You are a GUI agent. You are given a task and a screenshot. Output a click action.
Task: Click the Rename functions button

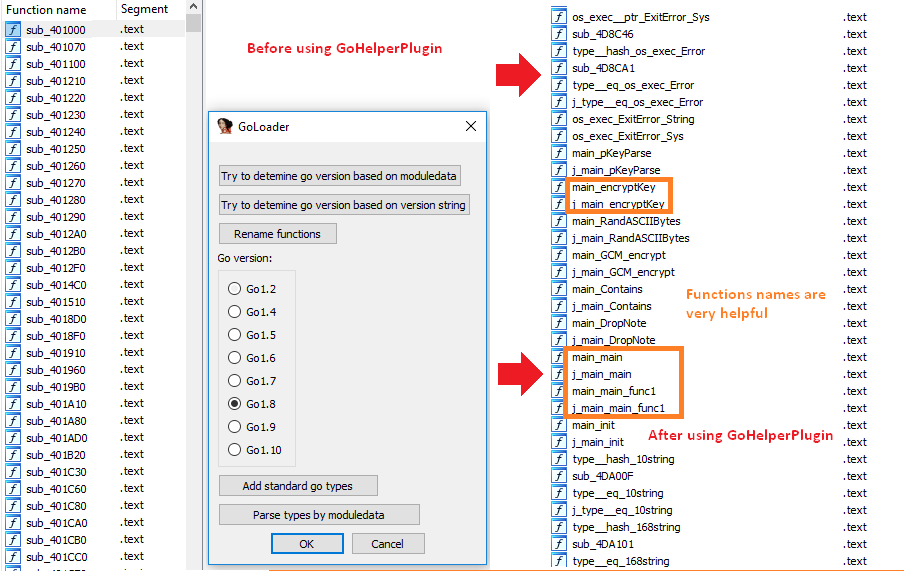tap(277, 234)
